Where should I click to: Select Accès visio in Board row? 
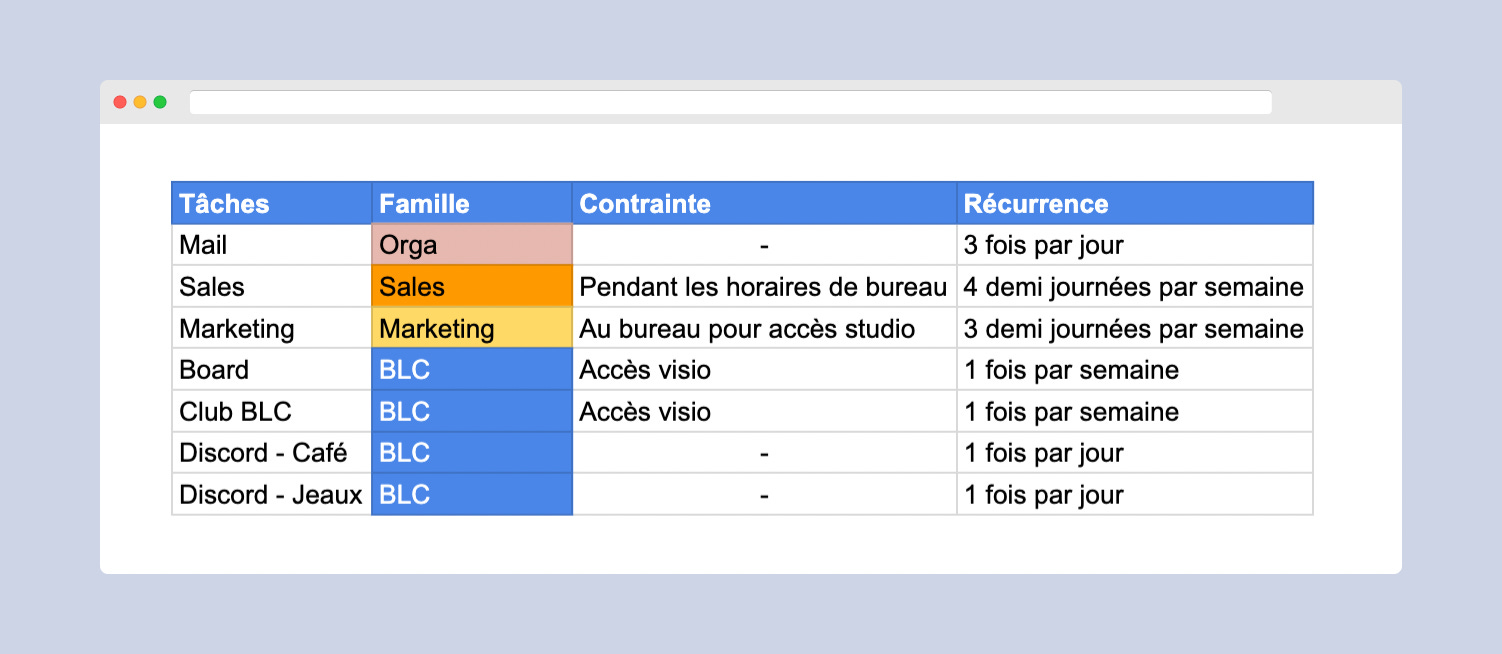click(x=764, y=370)
